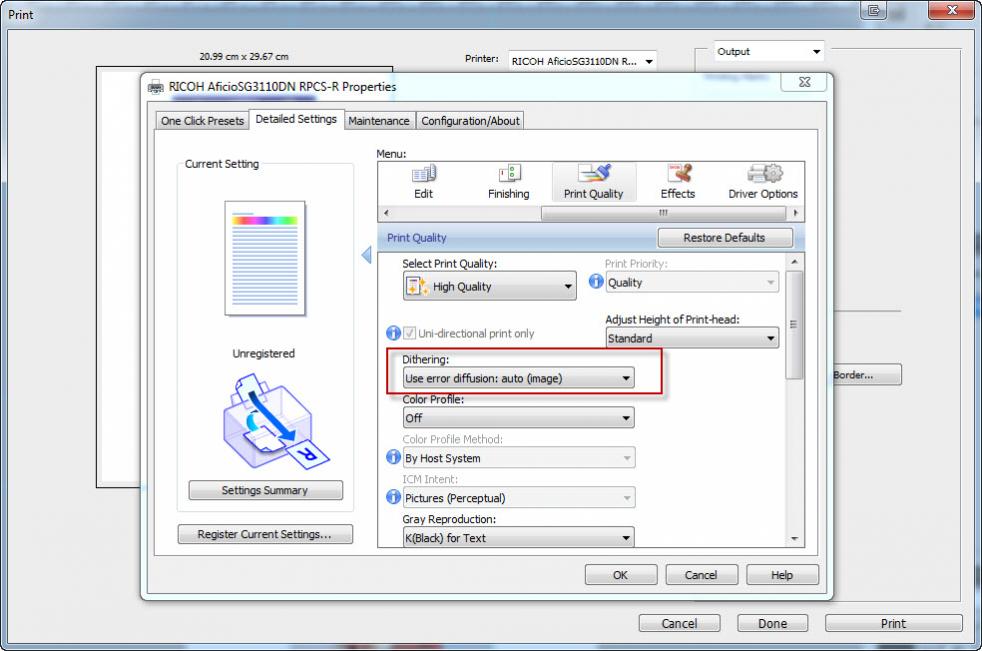Open the Dithering dropdown
The height and width of the screenshot is (651, 982).
coord(519,378)
